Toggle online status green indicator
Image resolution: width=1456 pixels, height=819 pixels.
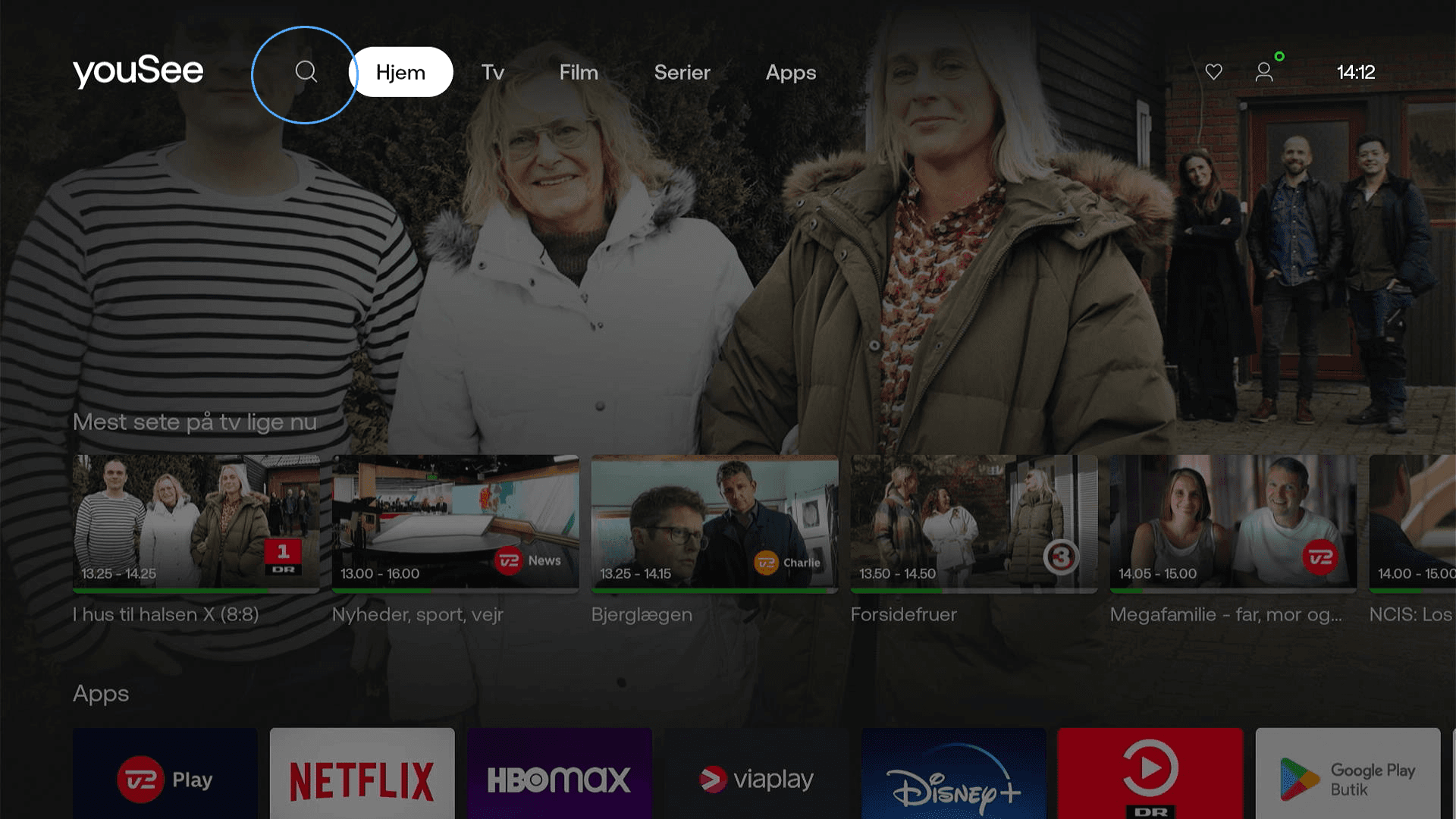(x=1278, y=57)
